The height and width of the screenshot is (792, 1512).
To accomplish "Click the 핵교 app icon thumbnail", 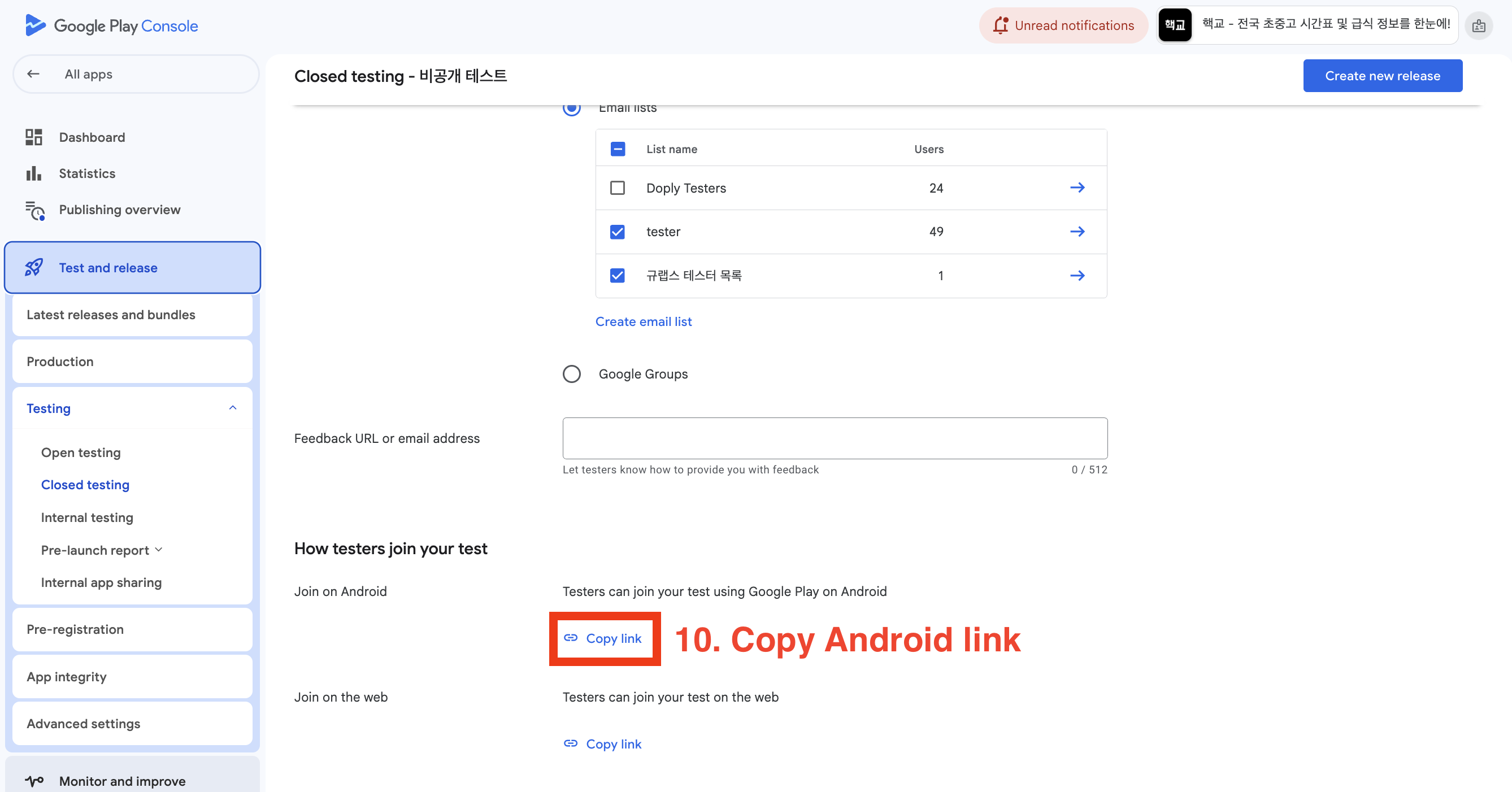I will pyautogui.click(x=1175, y=25).
